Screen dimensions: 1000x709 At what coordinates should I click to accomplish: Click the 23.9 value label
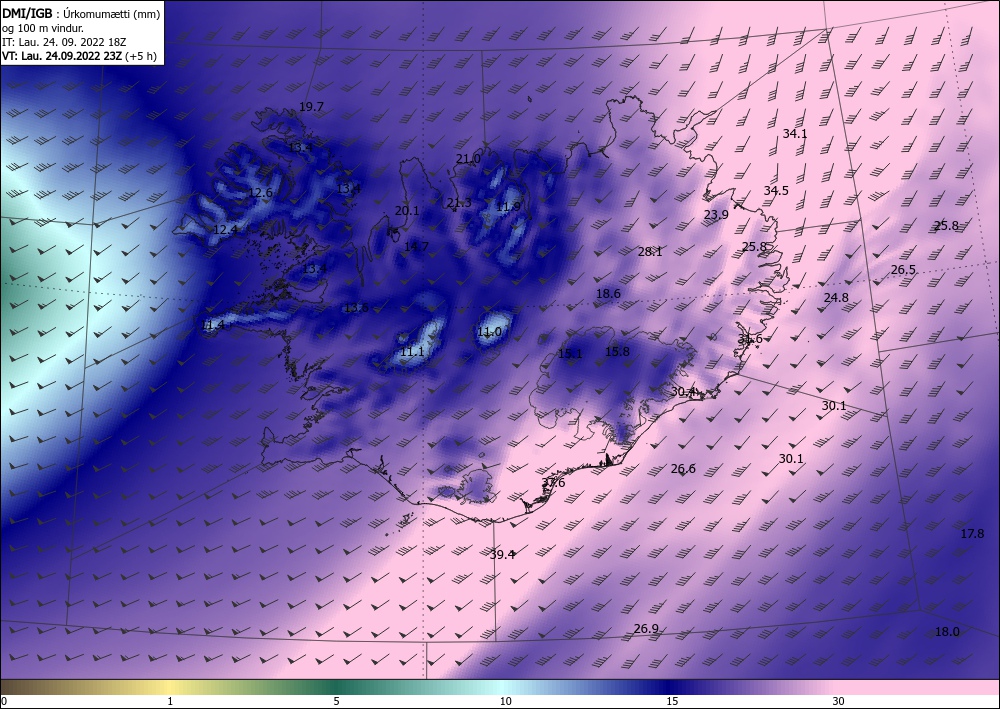(x=716, y=215)
